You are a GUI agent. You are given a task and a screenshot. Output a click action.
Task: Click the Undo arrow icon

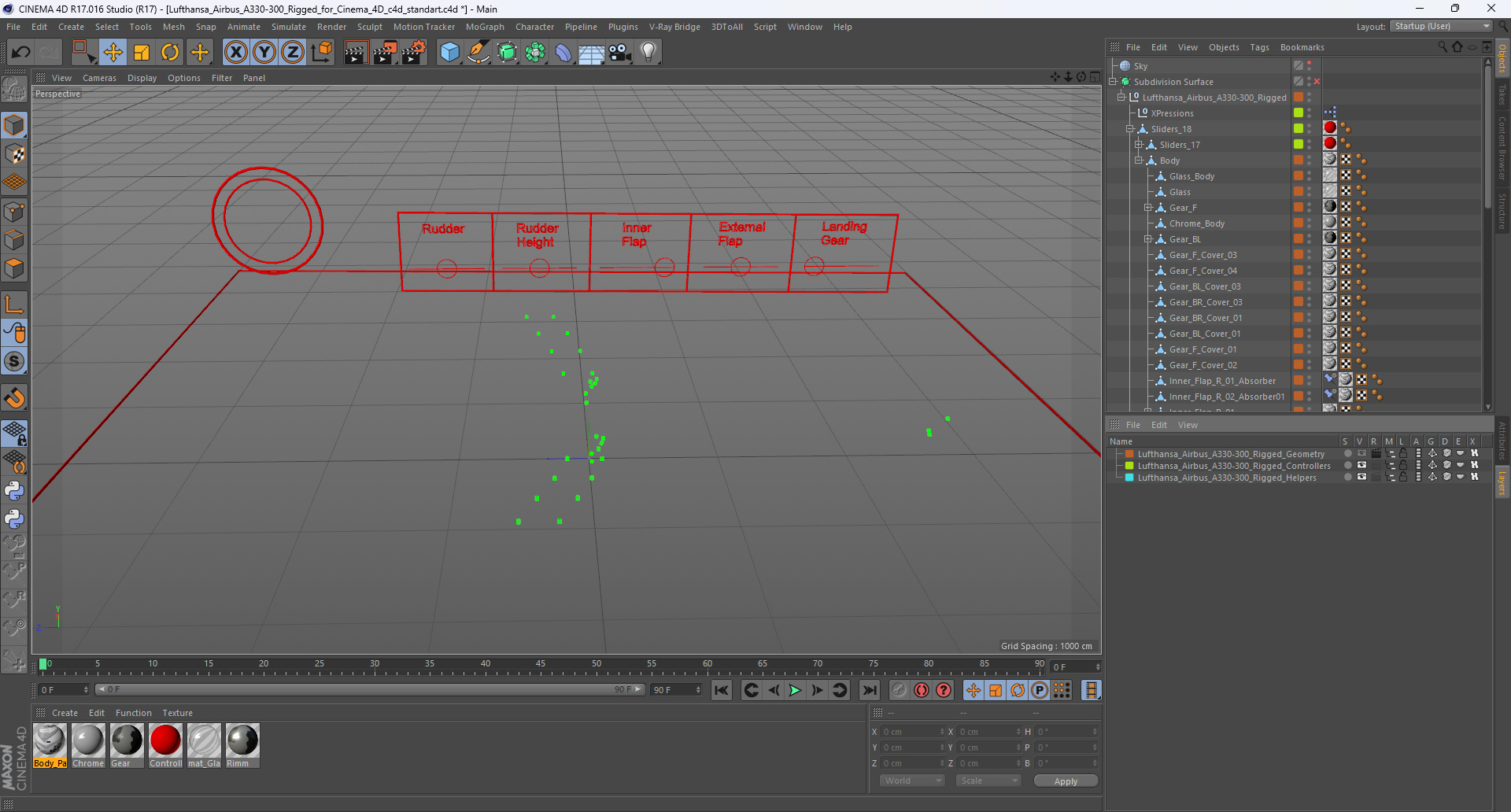click(x=20, y=53)
